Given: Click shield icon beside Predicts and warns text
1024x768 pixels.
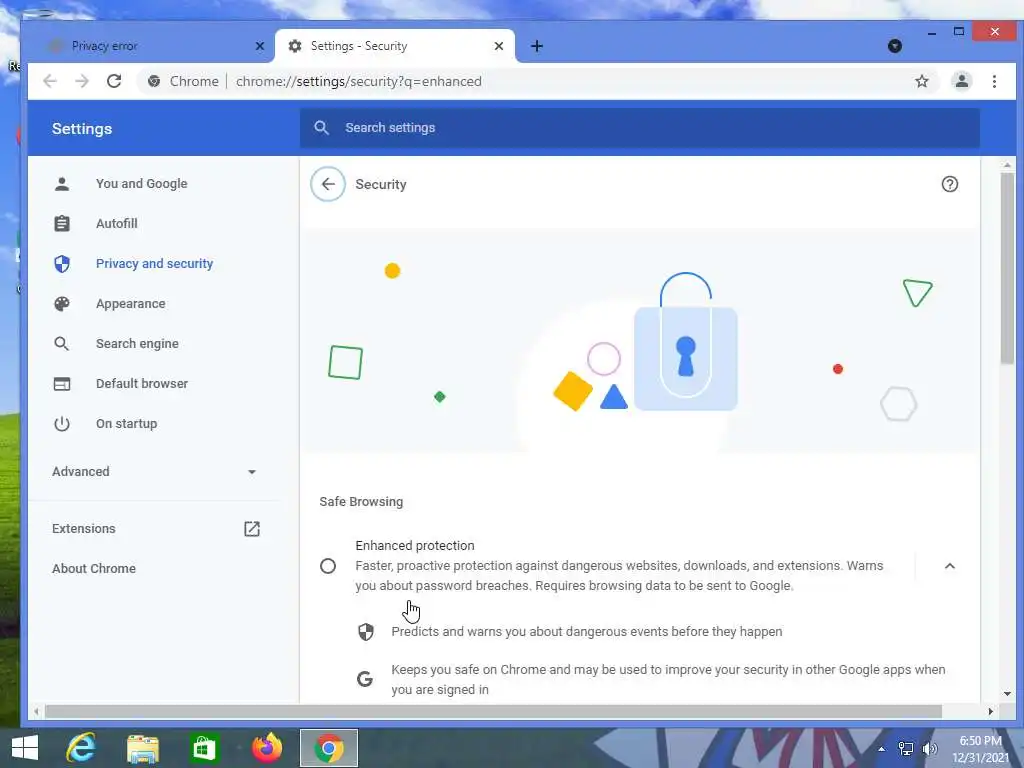Looking at the screenshot, I should coord(366,632).
